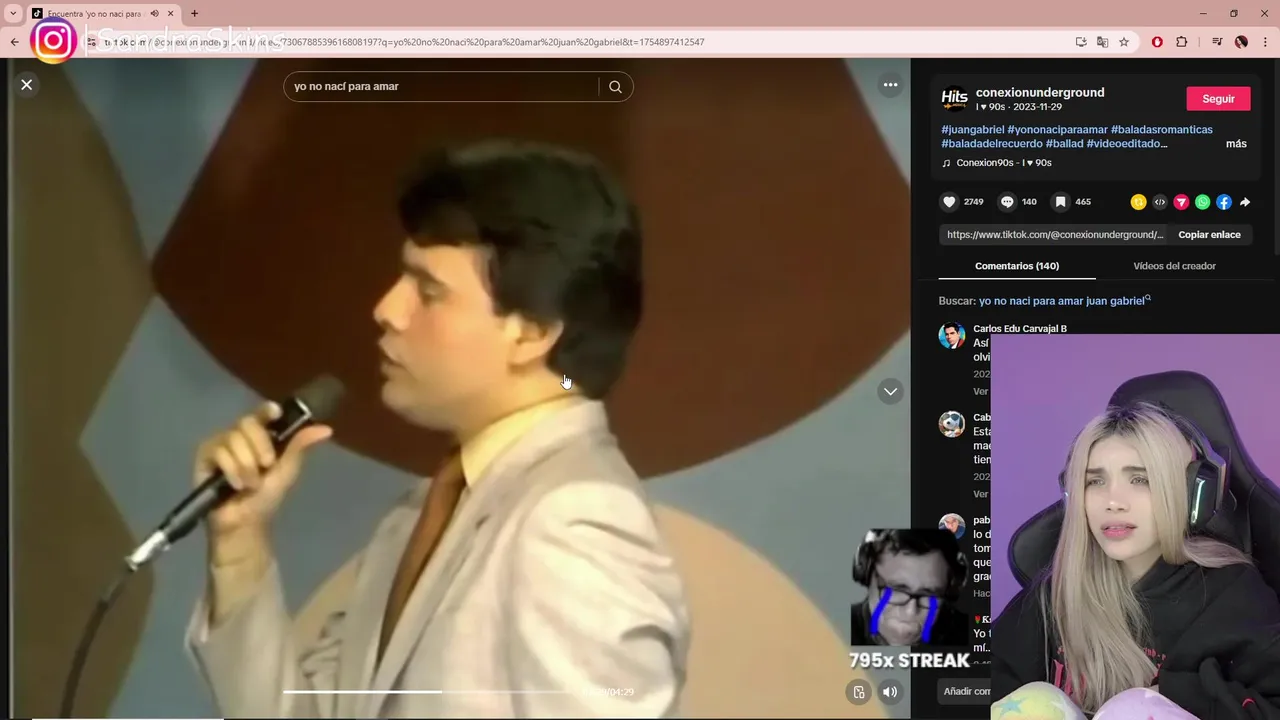This screenshot has width=1280, height=720.
Task: Open browser tab search dropdown
Action: [x=13, y=14]
